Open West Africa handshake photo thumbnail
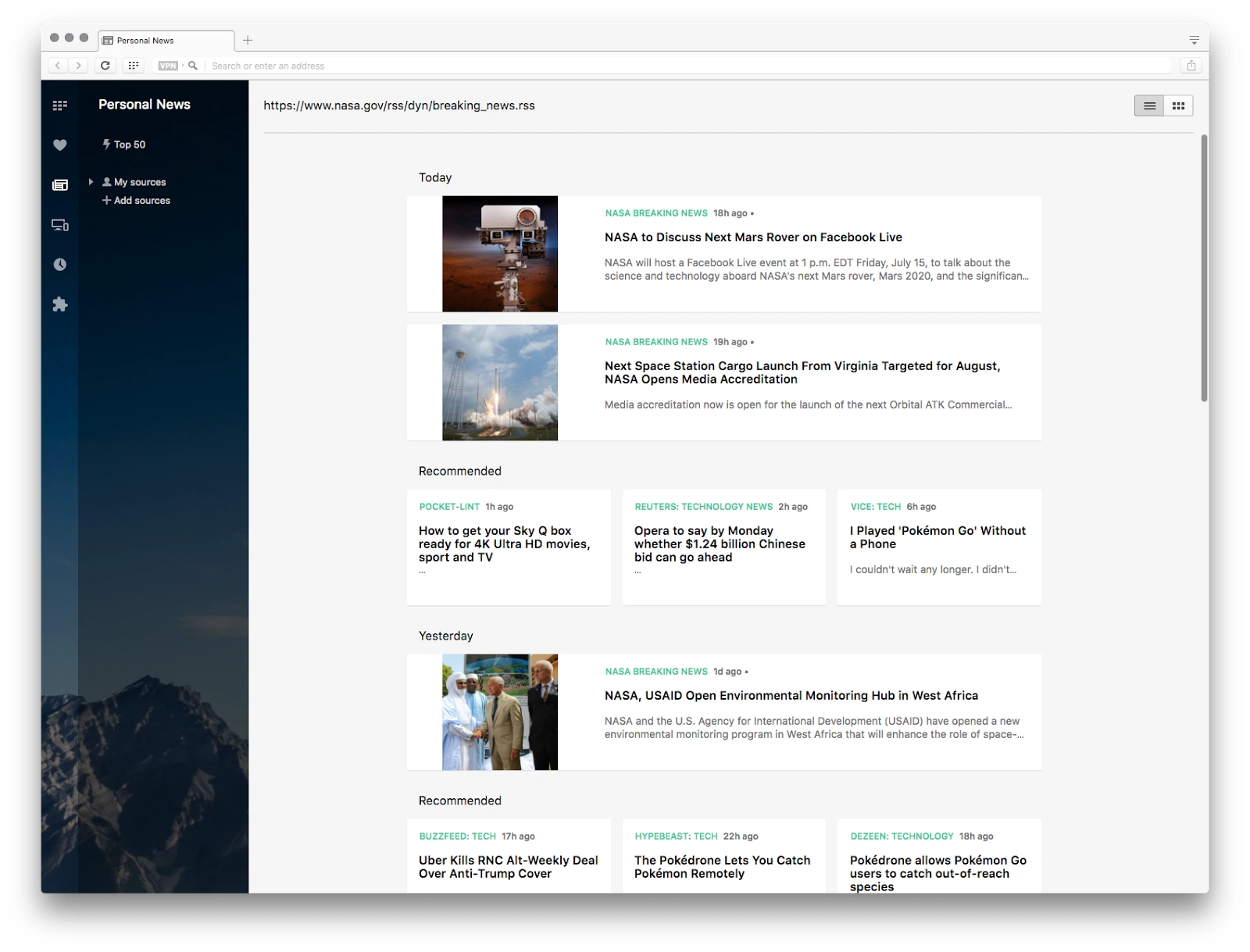The width and height of the screenshot is (1250, 952). 500,712
